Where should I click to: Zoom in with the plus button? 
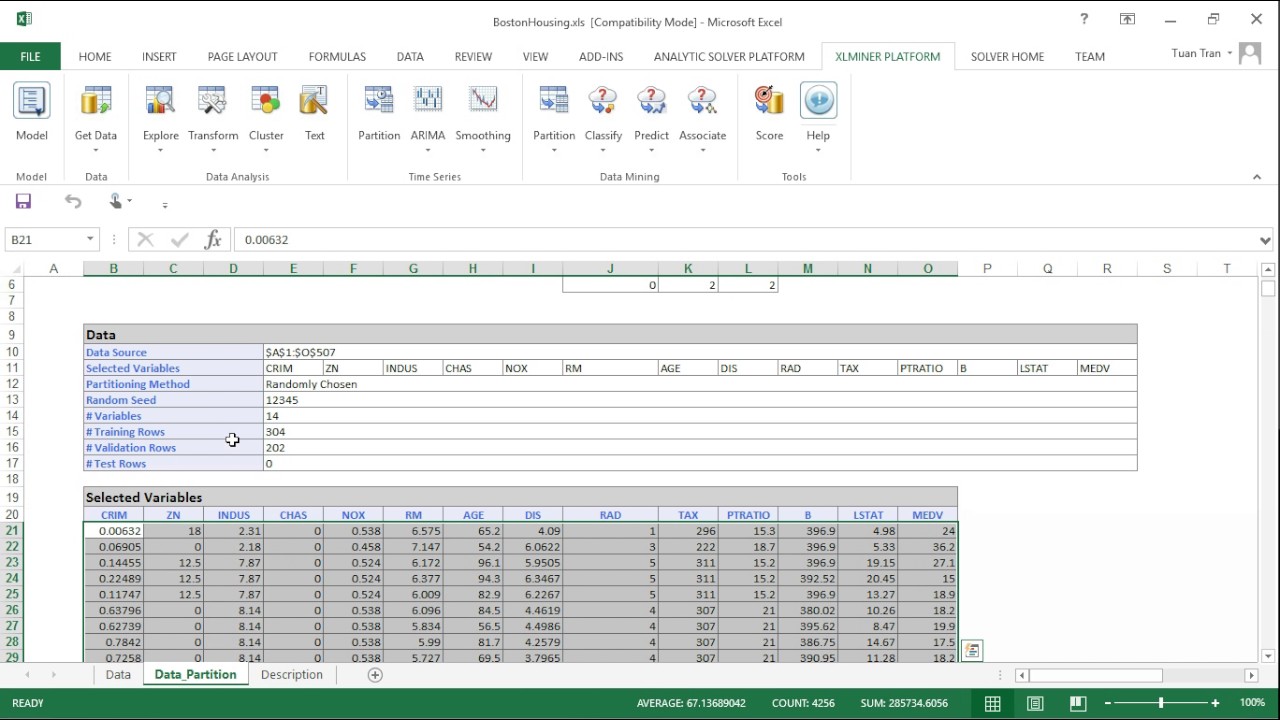[1215, 703]
